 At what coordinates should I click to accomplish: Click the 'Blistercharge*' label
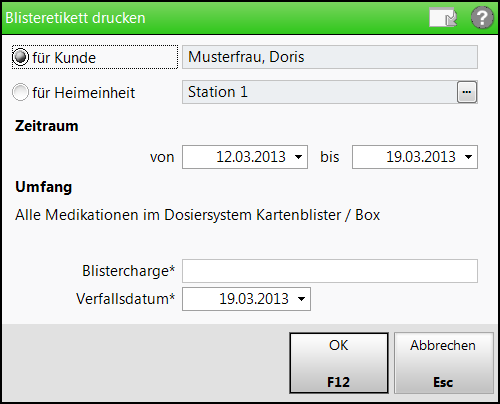128,271
